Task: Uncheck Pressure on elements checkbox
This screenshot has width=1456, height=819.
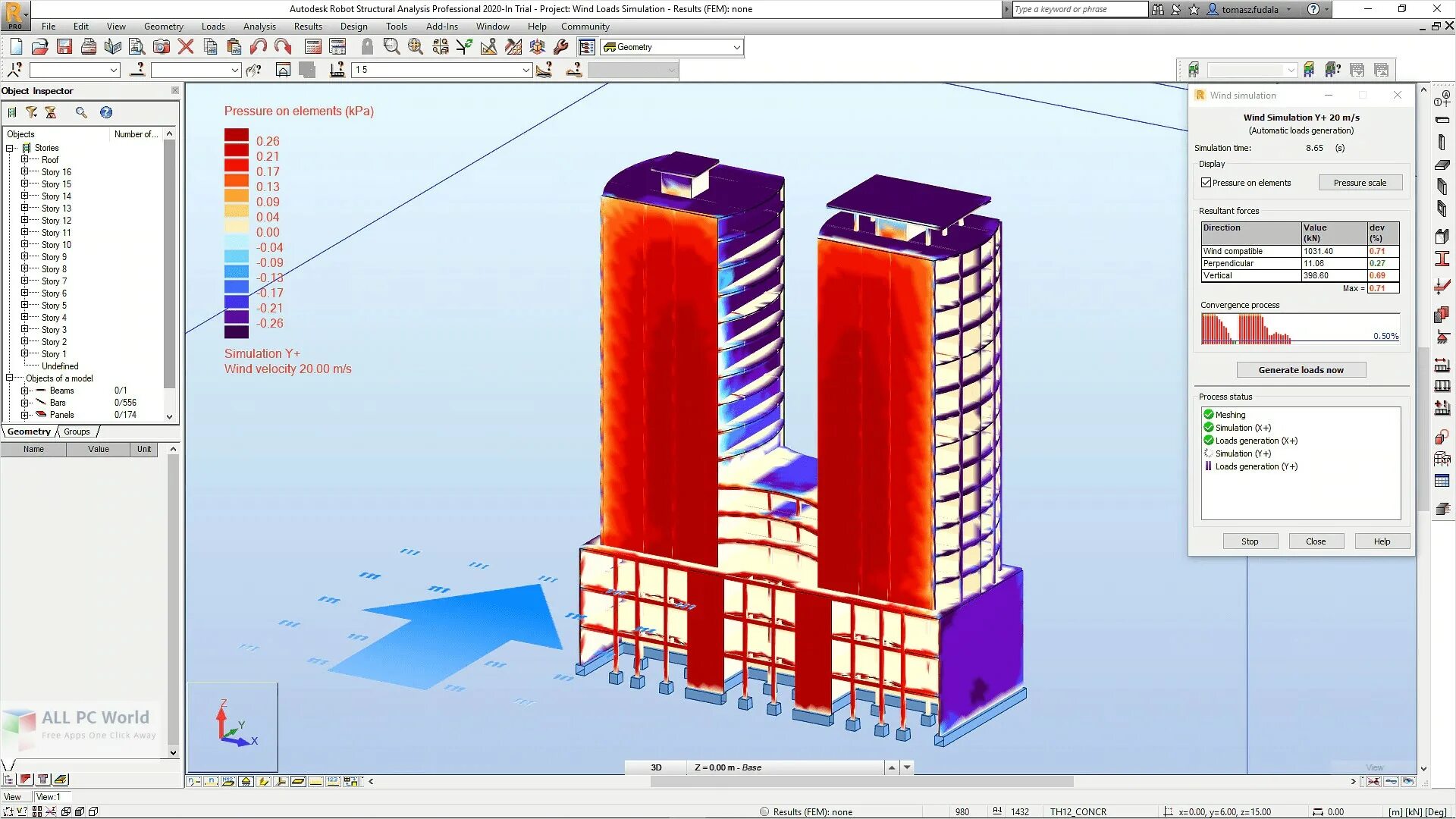Action: click(1206, 183)
